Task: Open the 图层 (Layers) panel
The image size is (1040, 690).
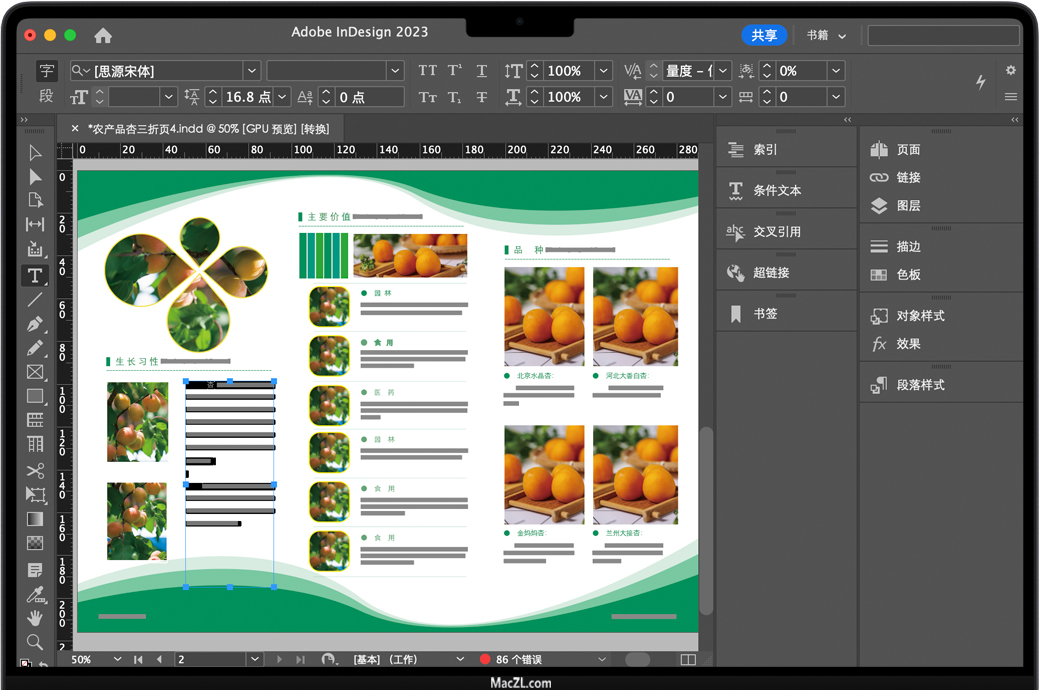Action: (908, 206)
